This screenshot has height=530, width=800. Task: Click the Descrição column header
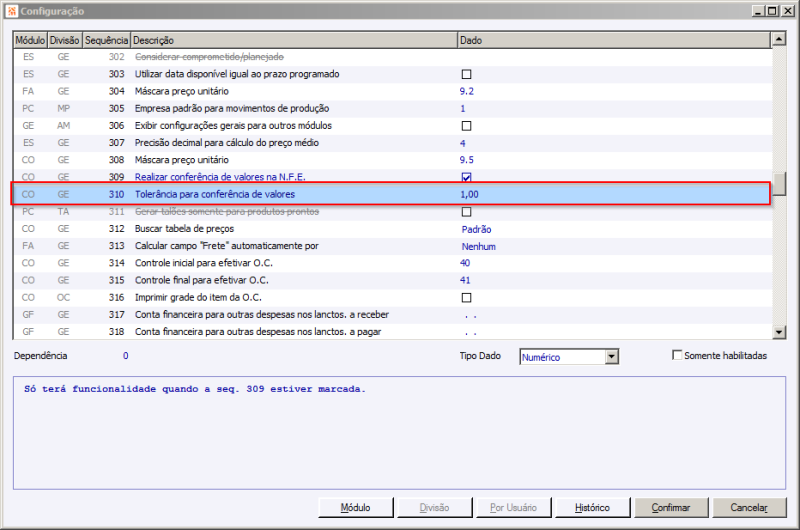click(294, 40)
